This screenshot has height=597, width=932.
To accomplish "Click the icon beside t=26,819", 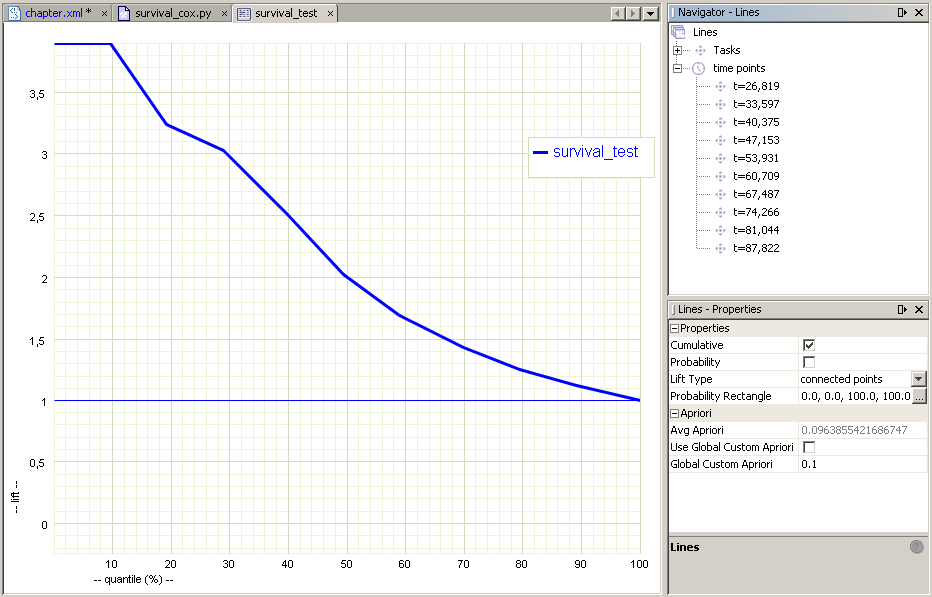I will [x=720, y=86].
